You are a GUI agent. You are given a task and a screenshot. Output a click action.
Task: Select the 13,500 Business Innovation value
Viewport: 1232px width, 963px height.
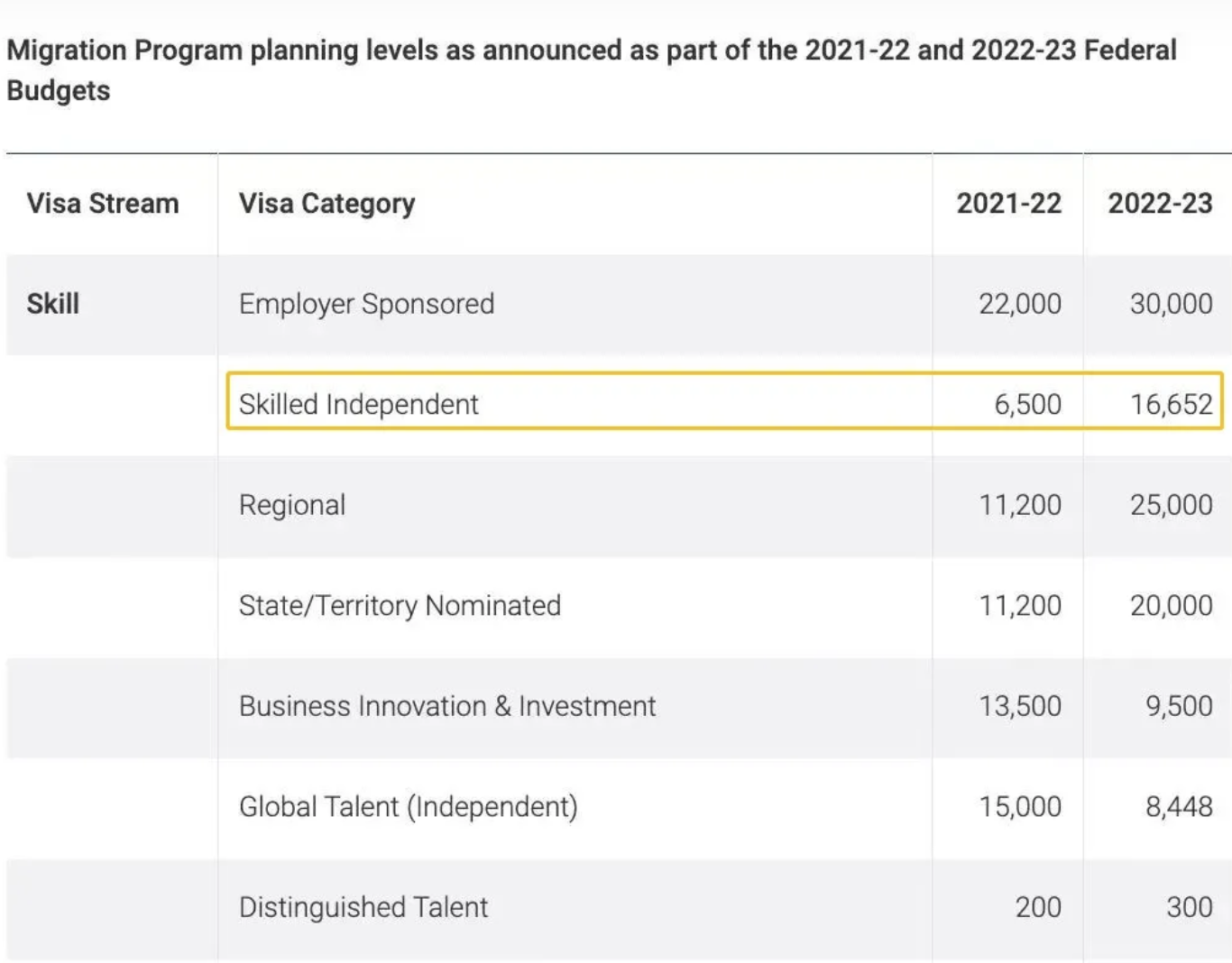(1020, 706)
